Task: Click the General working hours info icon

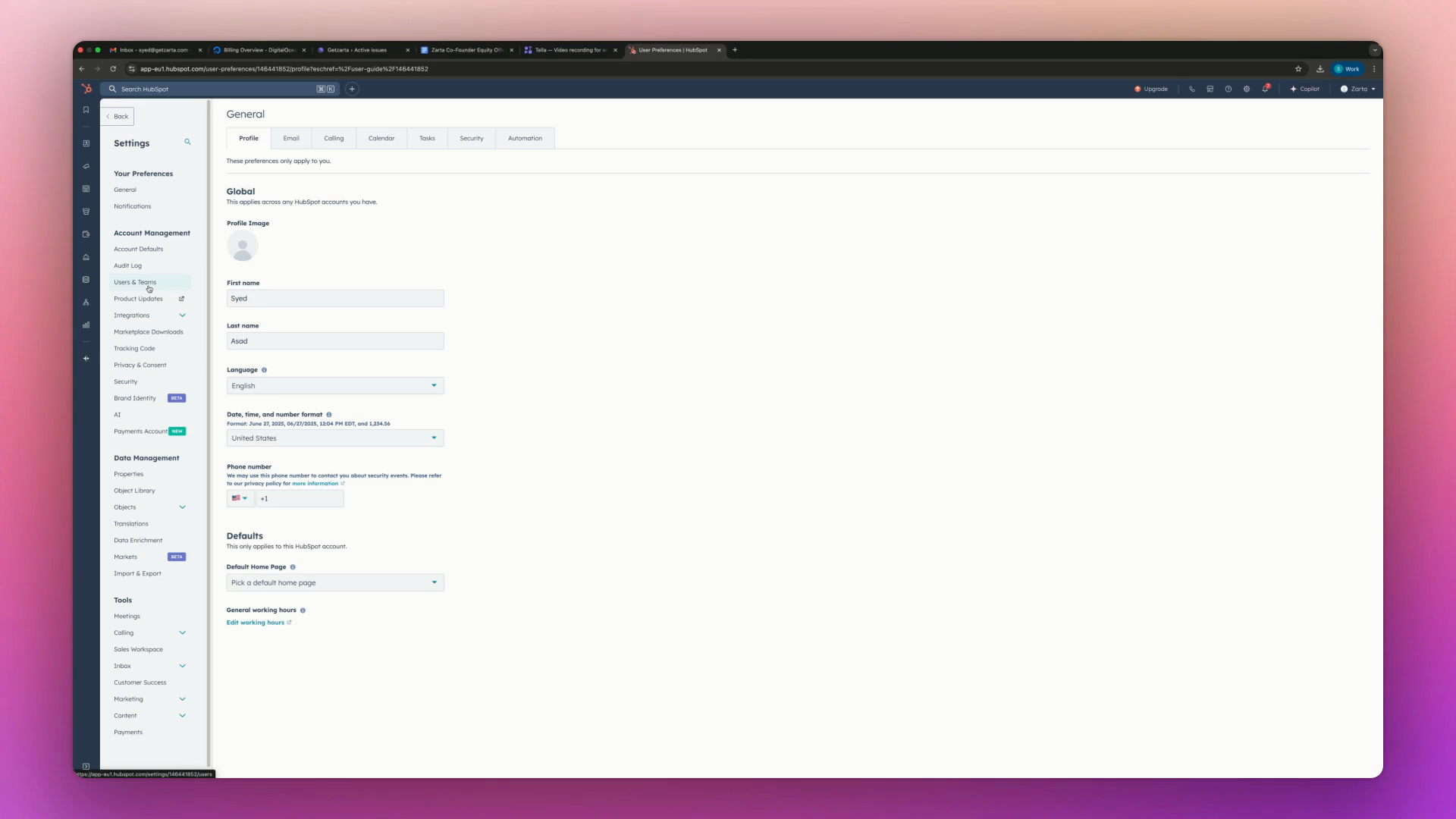Action: point(303,610)
